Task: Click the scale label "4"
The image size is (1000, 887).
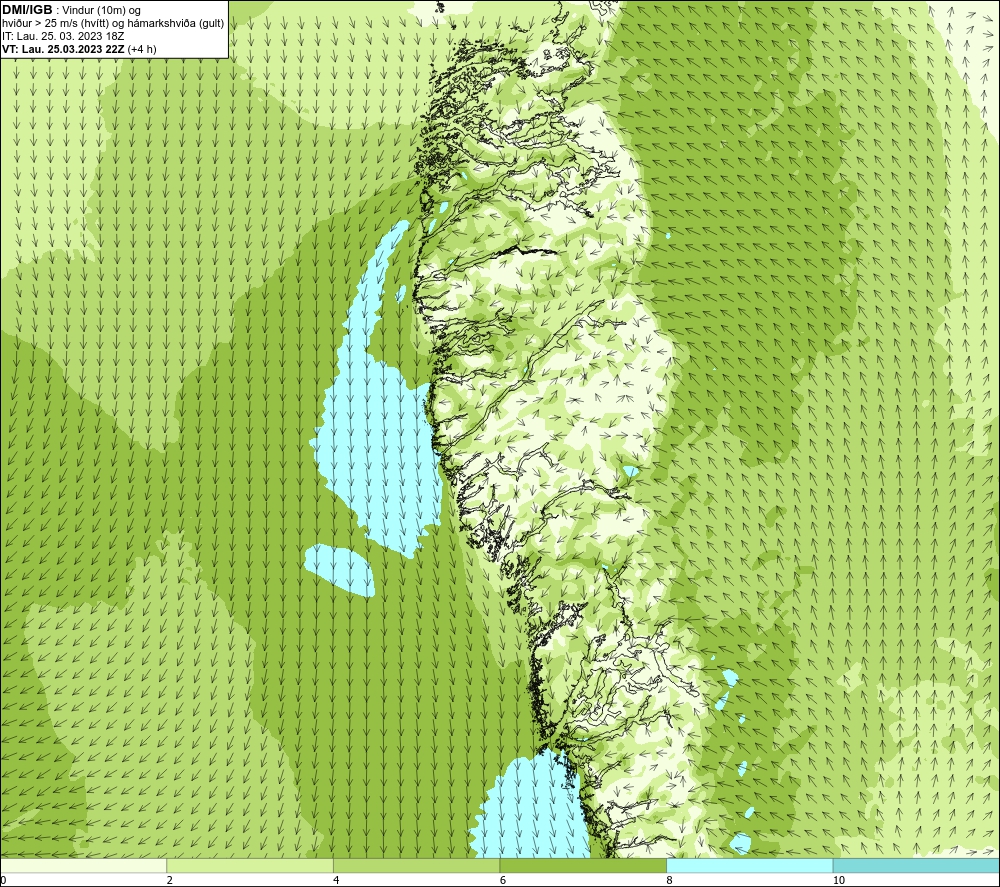Action: coord(336,880)
